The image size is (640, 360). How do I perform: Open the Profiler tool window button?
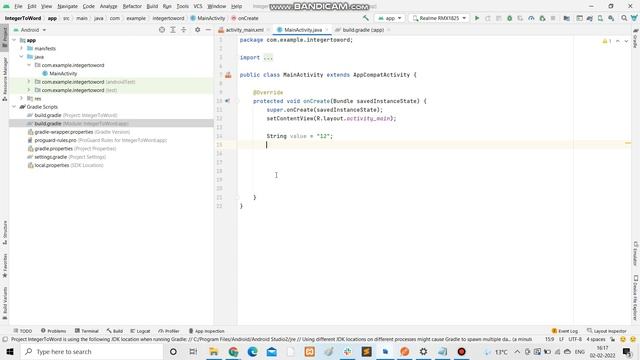(x=169, y=331)
